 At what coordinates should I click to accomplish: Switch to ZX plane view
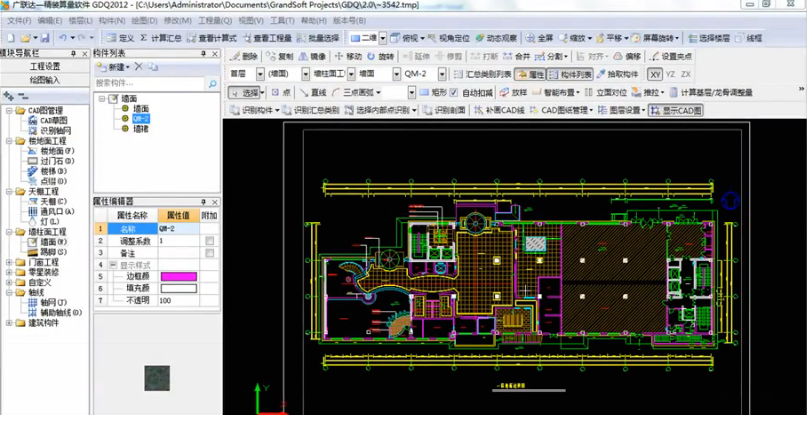click(x=686, y=74)
